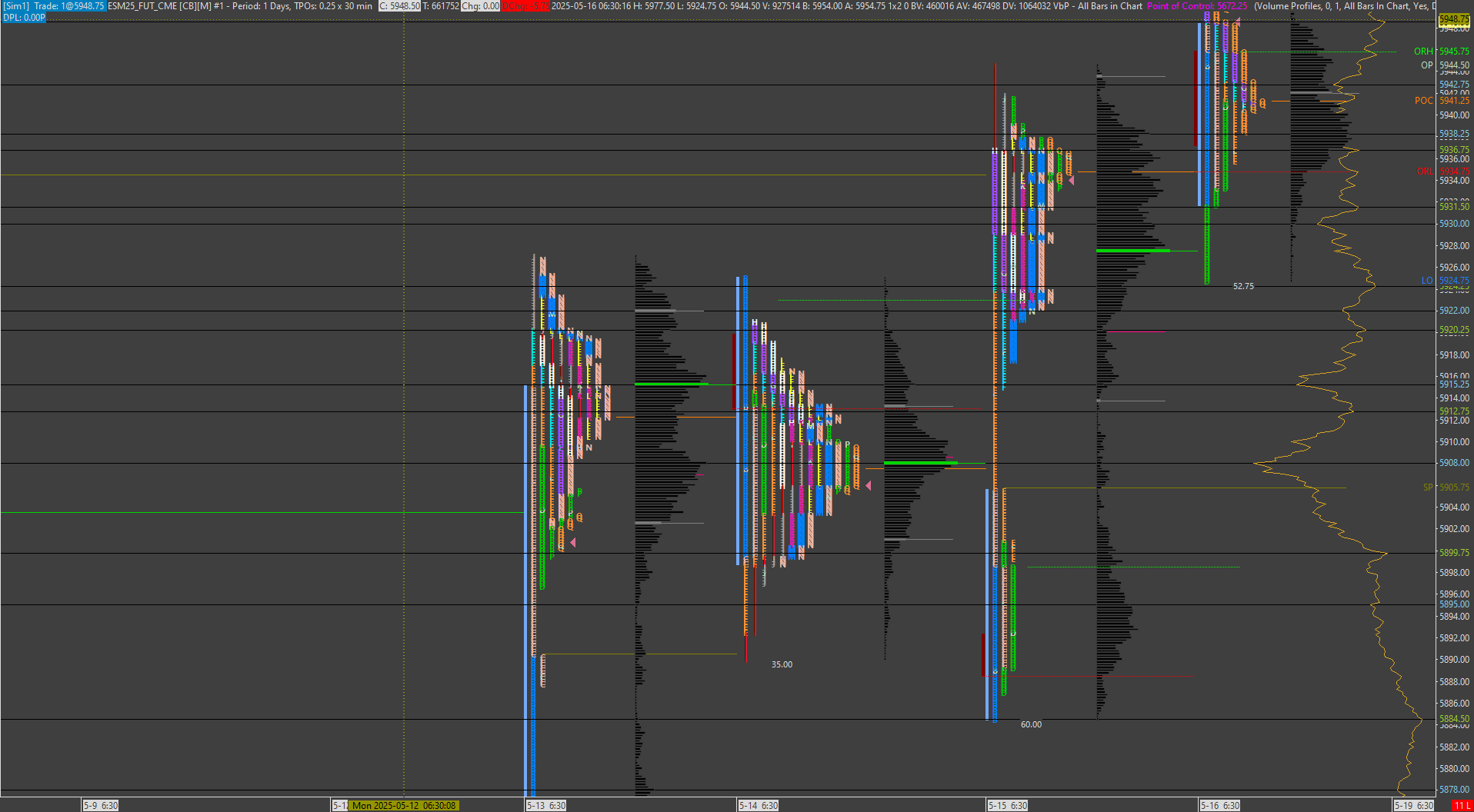
Task: Click the green POC bar of 5-14 volume profile
Action: (919, 463)
